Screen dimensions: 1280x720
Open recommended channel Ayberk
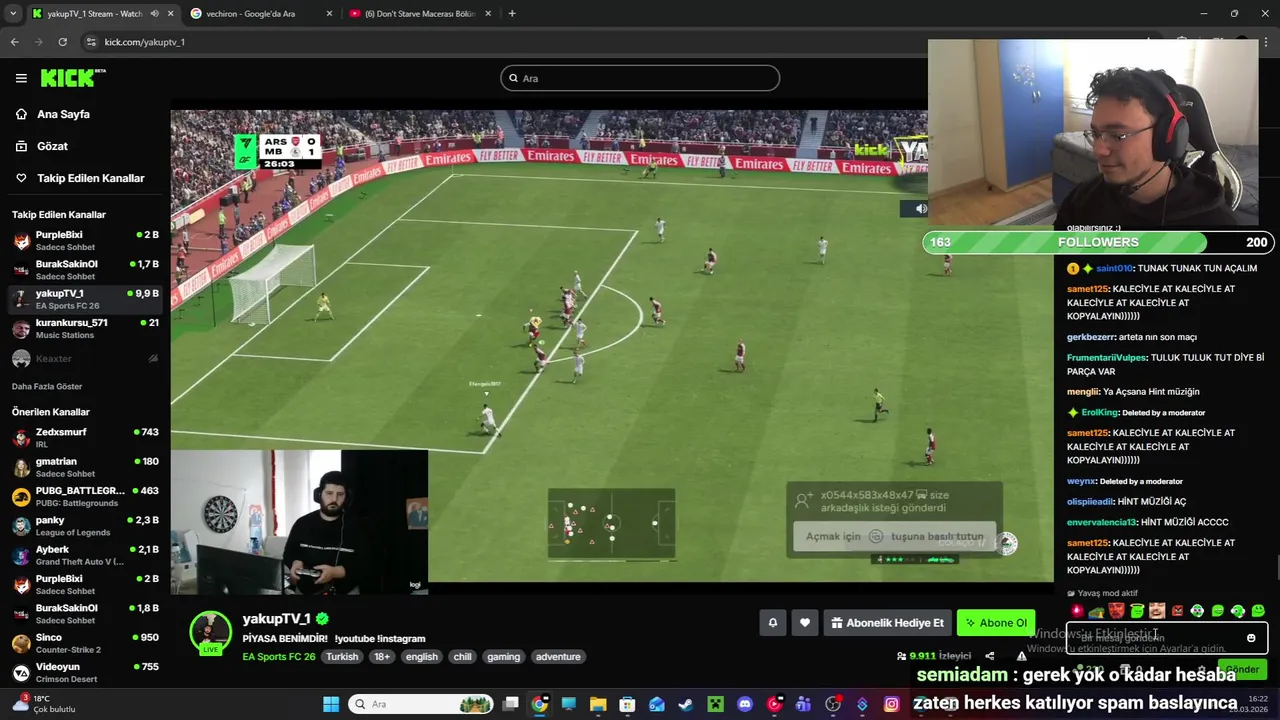85,555
